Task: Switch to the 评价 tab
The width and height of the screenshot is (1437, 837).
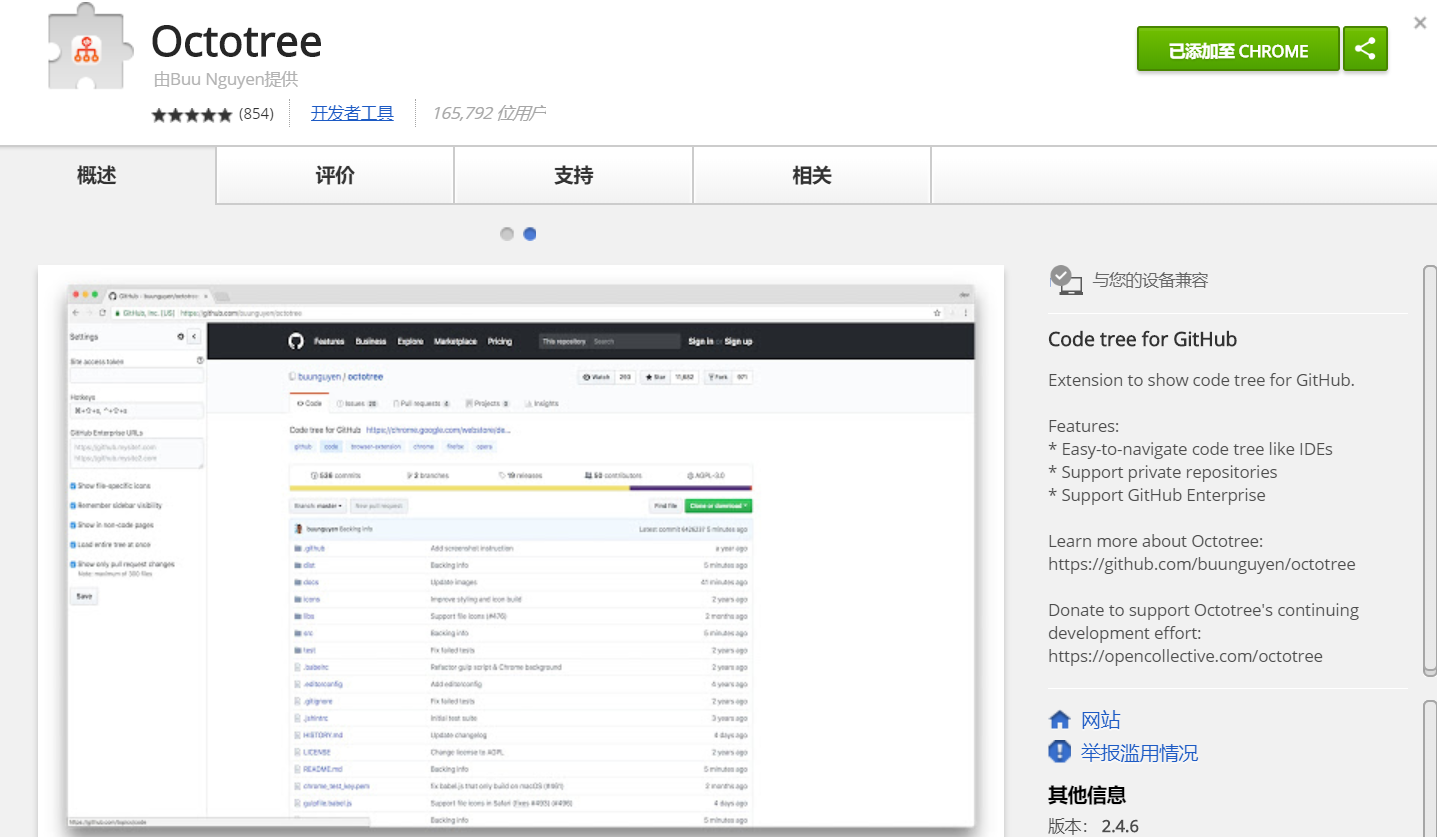Action: pyautogui.click(x=335, y=176)
